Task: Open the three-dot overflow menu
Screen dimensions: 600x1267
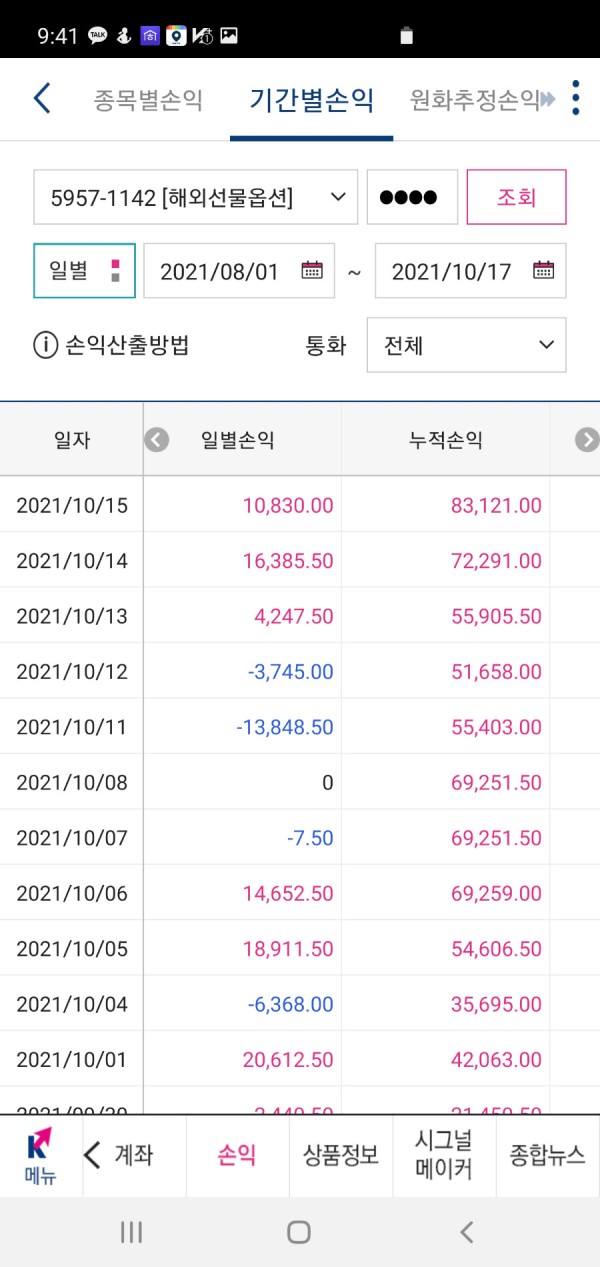Action: pos(575,98)
